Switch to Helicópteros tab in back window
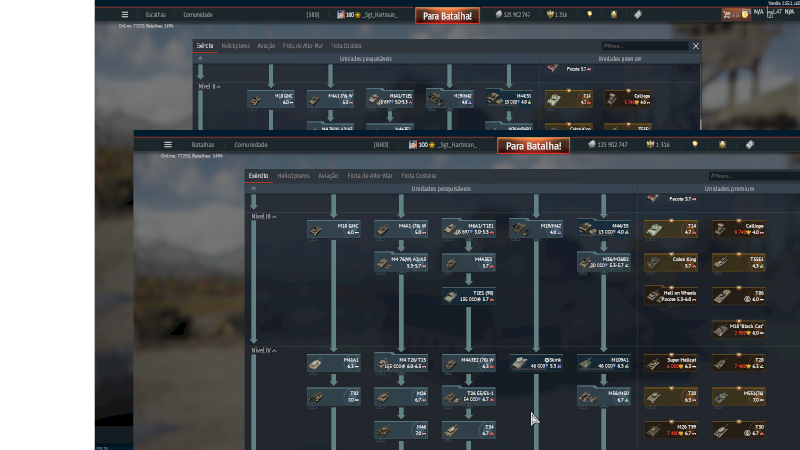 tap(236, 46)
